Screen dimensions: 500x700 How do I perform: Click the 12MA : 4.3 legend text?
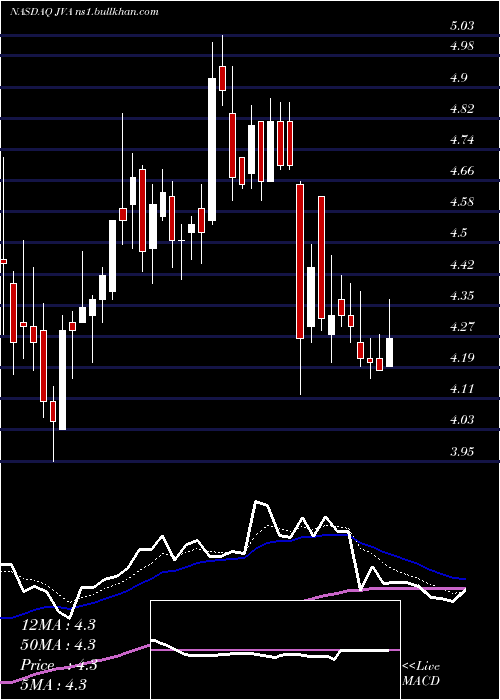(58, 625)
